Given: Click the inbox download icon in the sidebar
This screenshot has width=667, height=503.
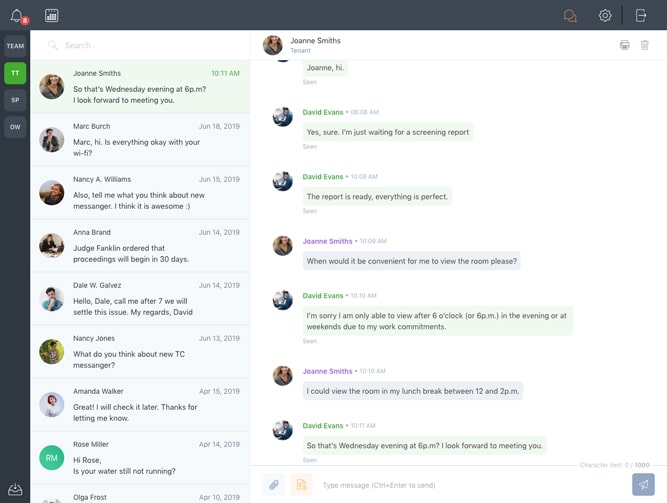Looking at the screenshot, I should tap(15, 489).
